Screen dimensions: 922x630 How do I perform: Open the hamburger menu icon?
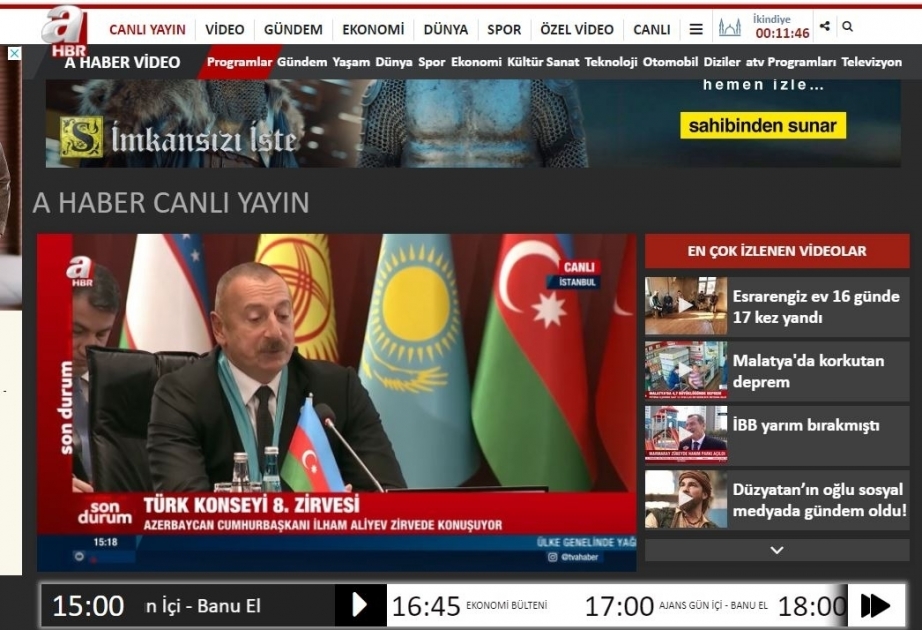[696, 29]
